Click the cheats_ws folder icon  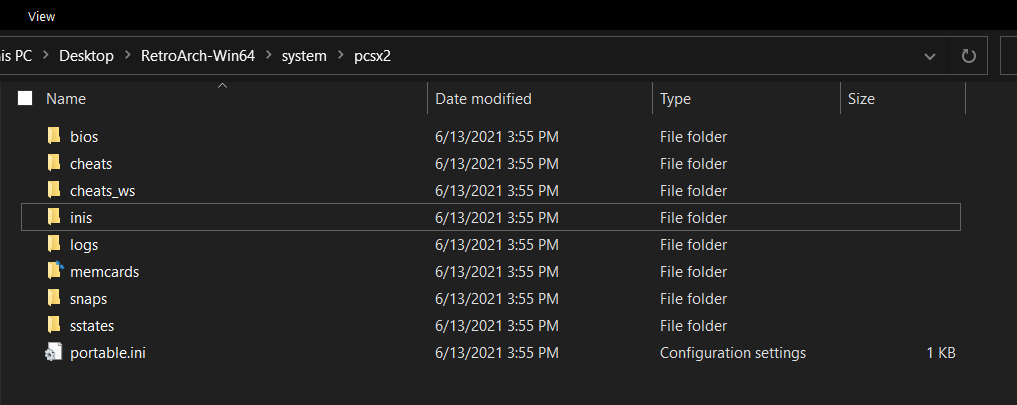[54, 190]
